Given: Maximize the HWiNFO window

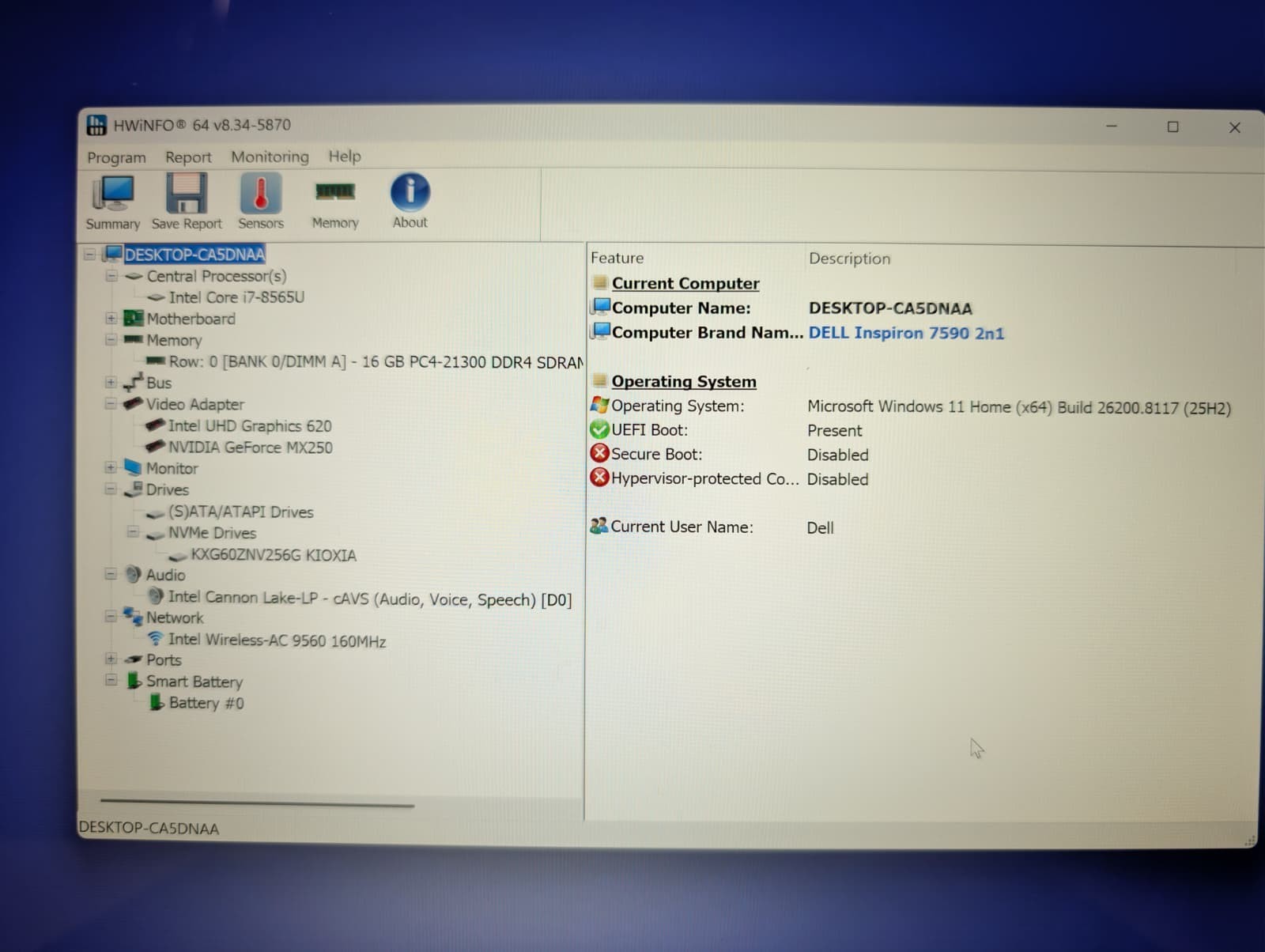Looking at the screenshot, I should tap(1172, 127).
